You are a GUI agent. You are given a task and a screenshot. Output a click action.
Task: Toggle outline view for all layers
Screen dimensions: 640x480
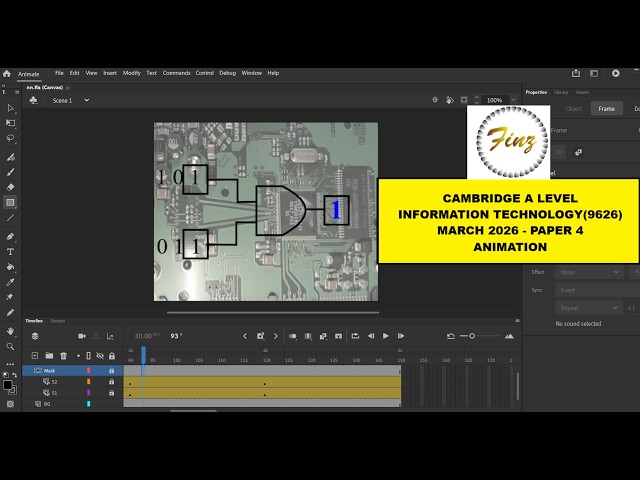pyautogui.click(x=89, y=356)
